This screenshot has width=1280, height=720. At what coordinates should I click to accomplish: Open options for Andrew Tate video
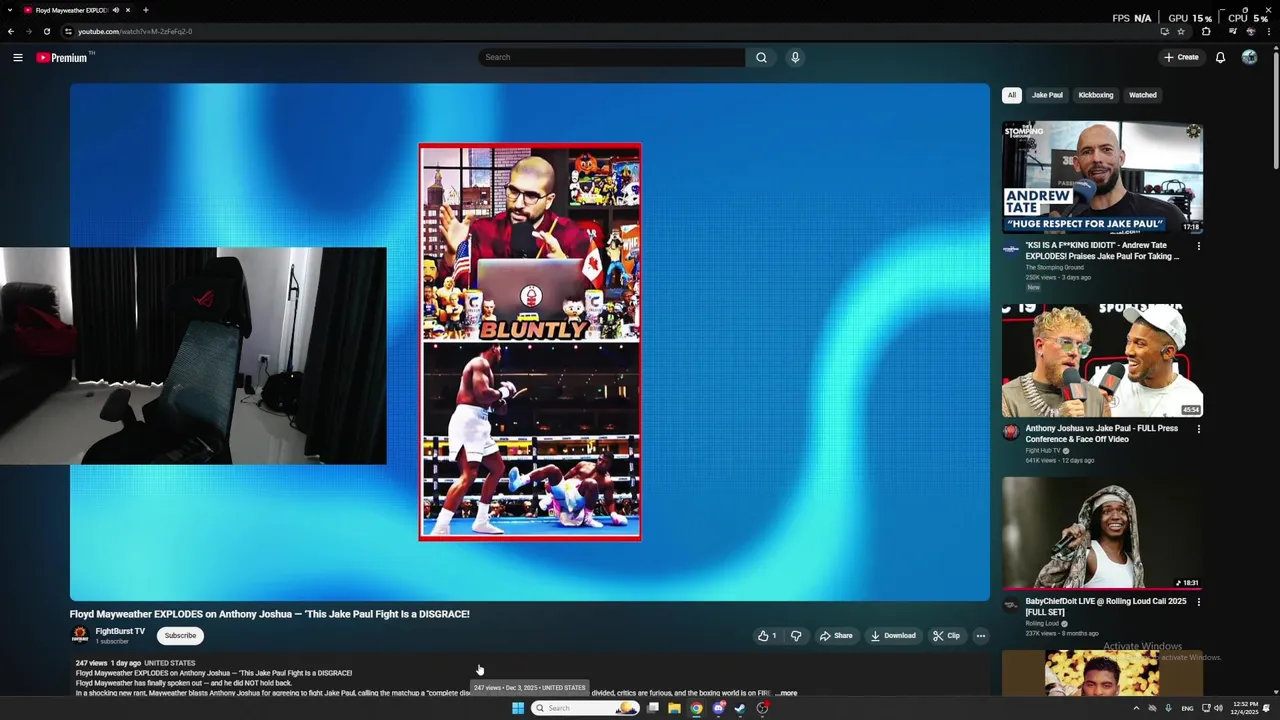click(x=1198, y=246)
